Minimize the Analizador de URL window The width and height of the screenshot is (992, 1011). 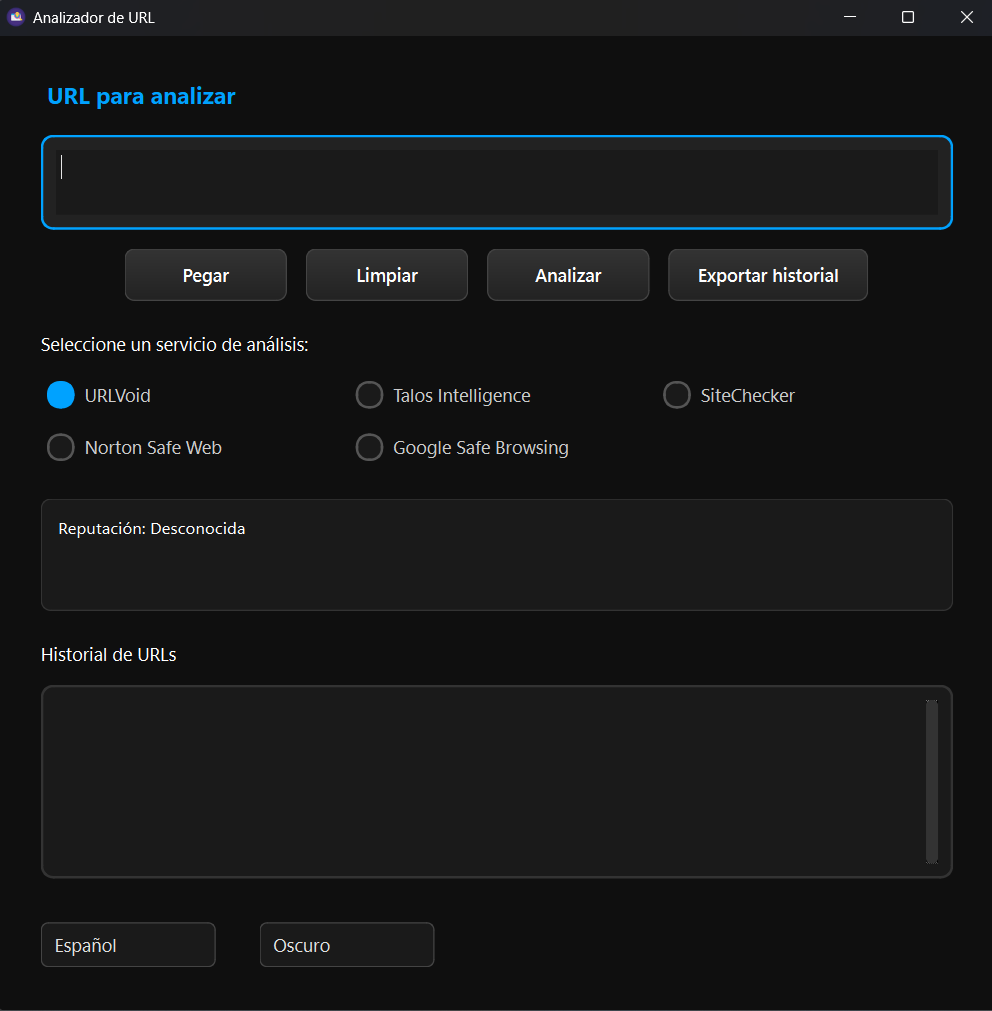850,17
